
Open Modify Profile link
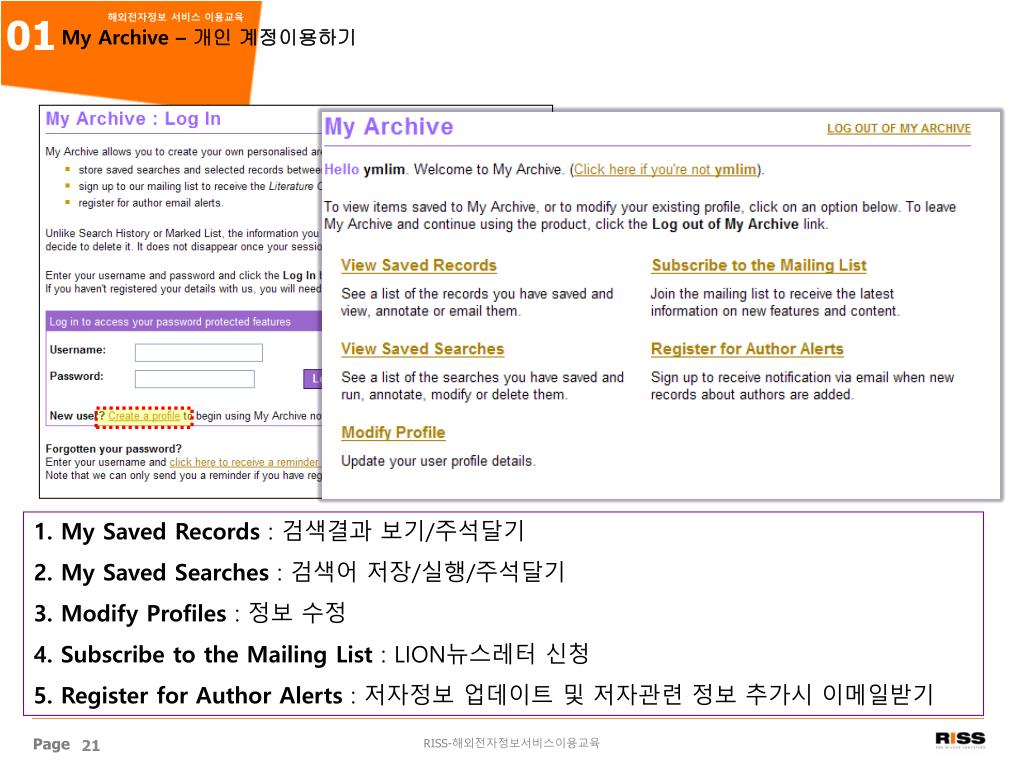tap(393, 432)
